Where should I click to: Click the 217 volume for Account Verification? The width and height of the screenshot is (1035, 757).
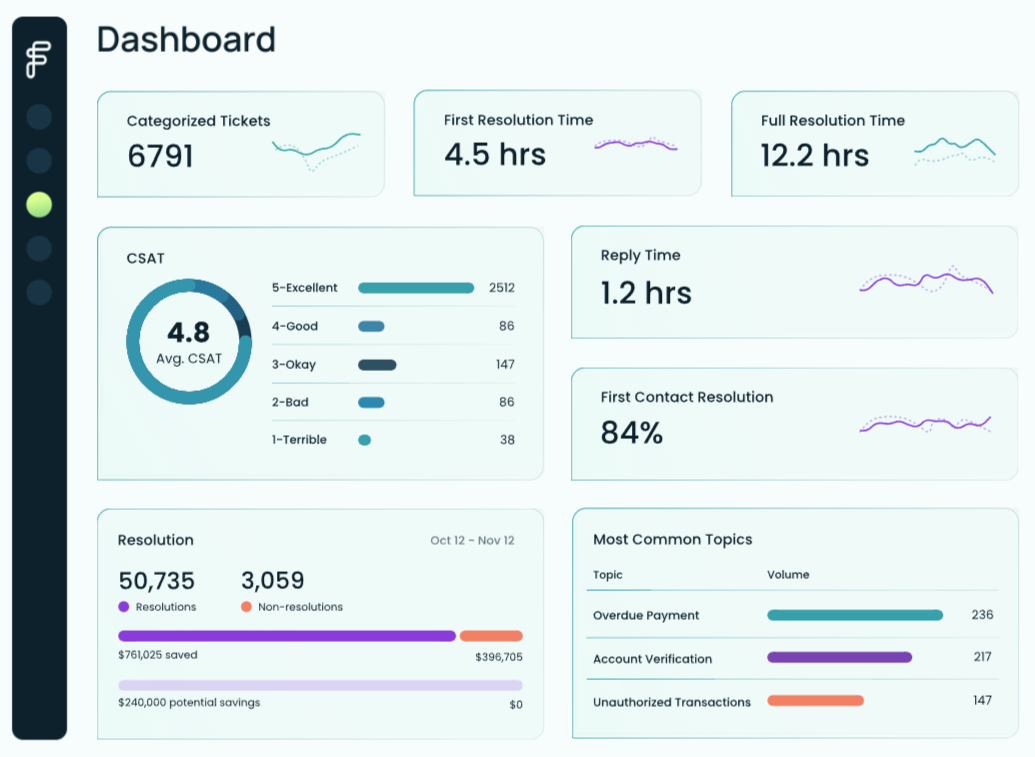pyautogui.click(x=982, y=657)
